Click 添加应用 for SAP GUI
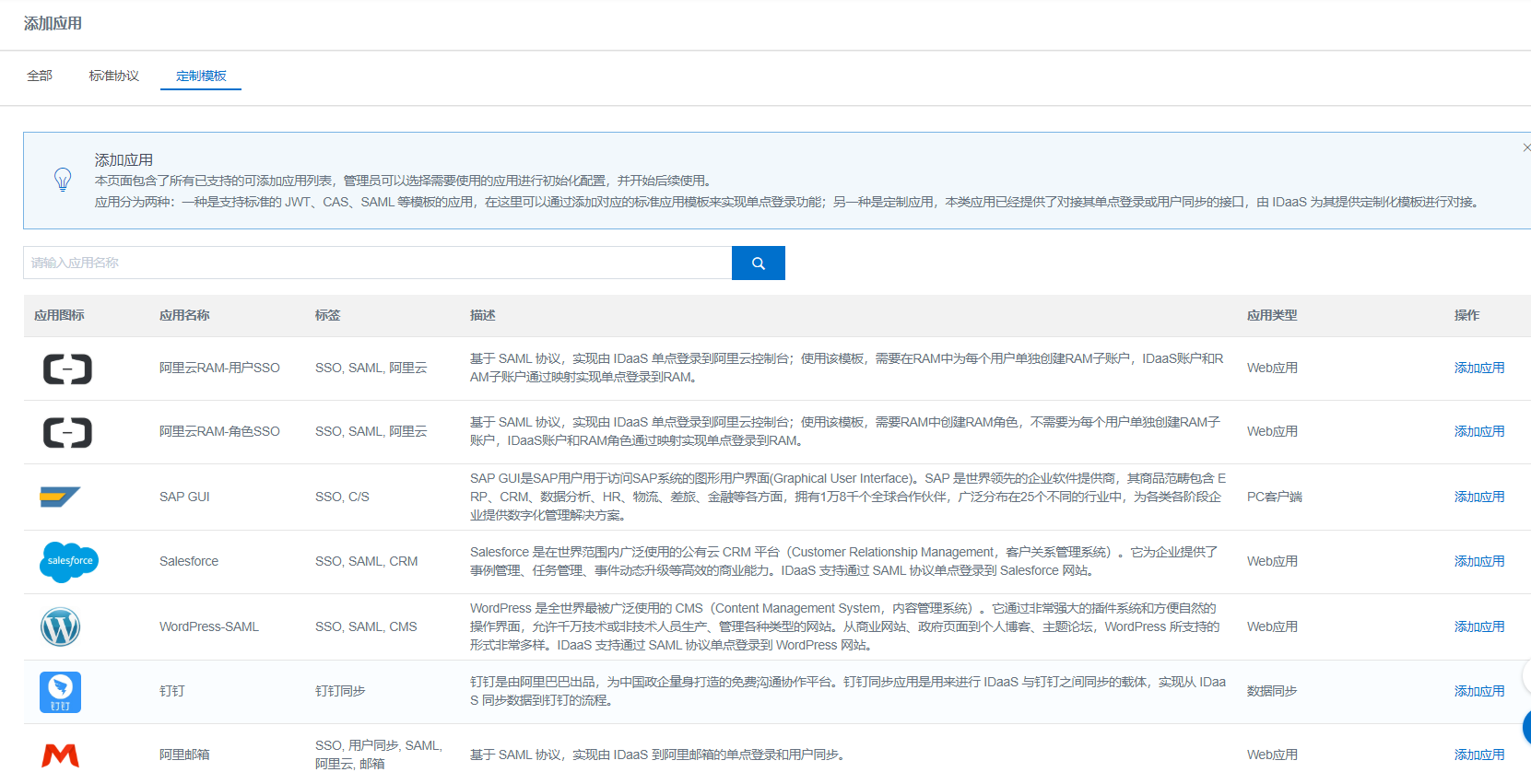The image size is (1531, 784). (x=1479, y=497)
